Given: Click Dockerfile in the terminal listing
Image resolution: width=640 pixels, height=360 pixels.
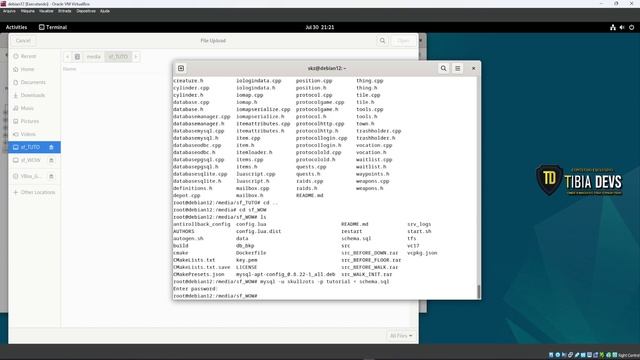Looking at the screenshot, I should pyautogui.click(x=251, y=253).
